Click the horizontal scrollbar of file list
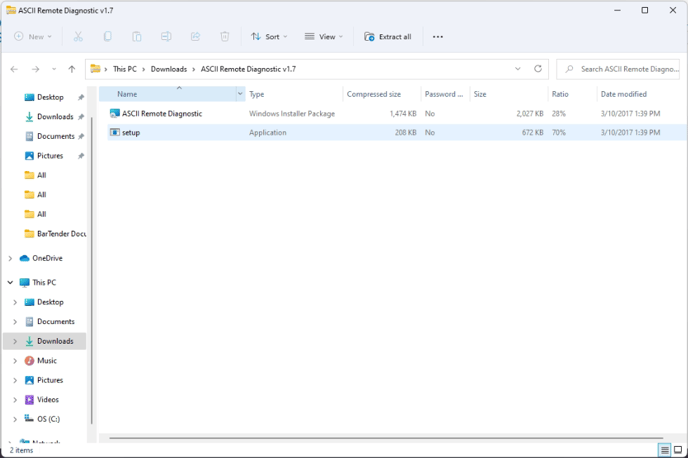 (386, 438)
